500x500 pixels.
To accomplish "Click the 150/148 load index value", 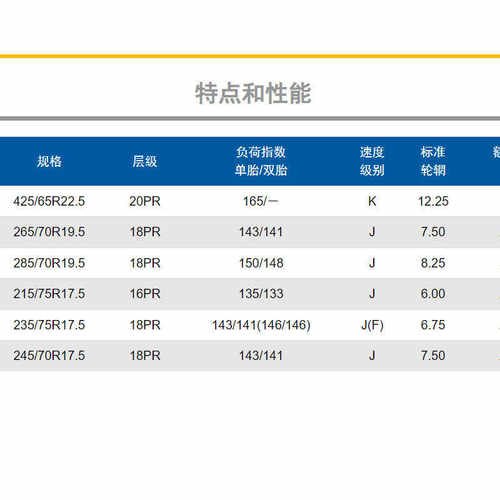I will [261, 263].
